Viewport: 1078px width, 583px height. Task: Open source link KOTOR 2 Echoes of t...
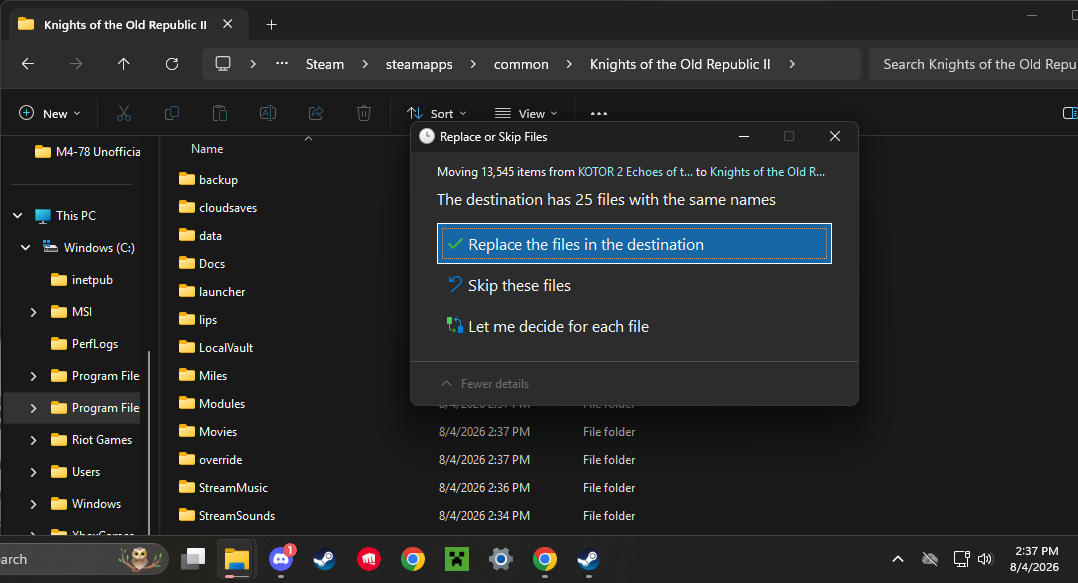click(x=635, y=172)
